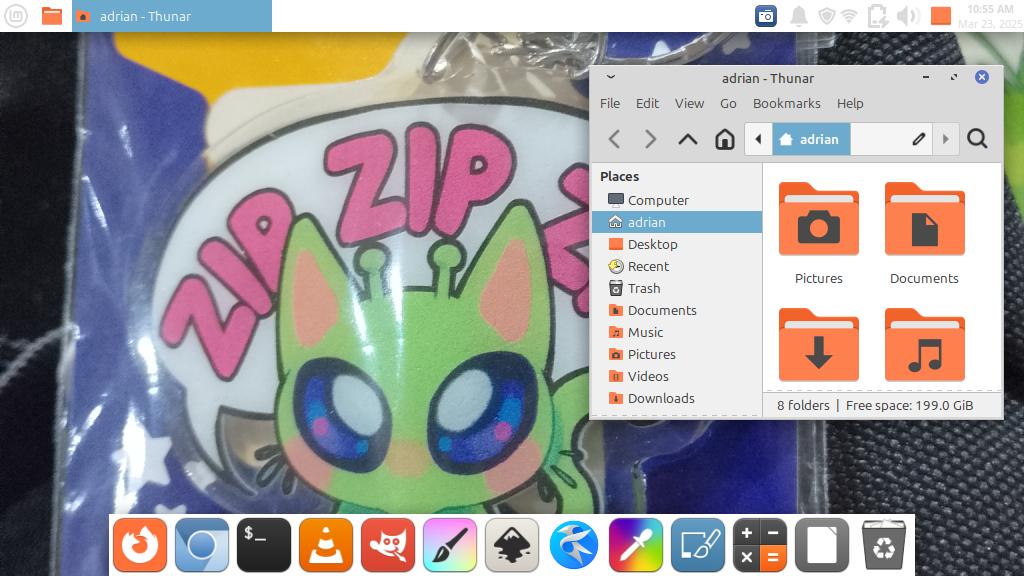Click the Thunar home folder toolbar icon
This screenshot has height=576, width=1024.
pos(725,140)
